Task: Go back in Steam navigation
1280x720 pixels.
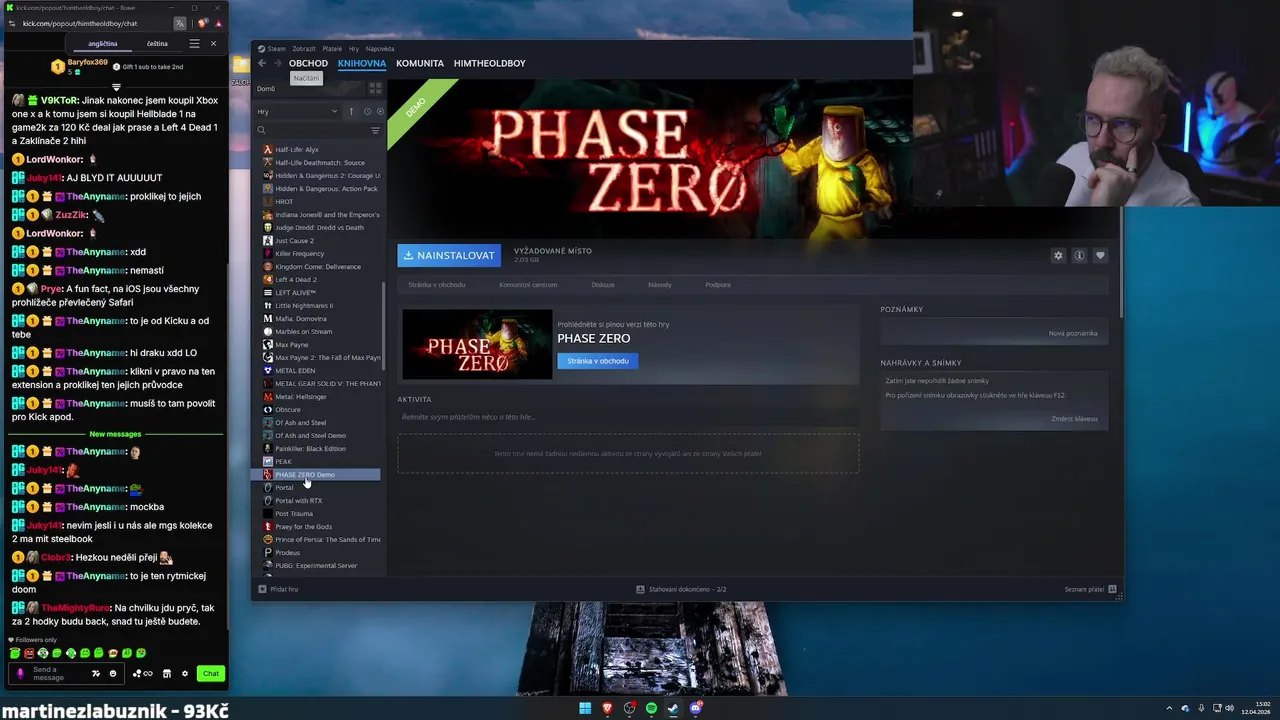Action: (262, 63)
